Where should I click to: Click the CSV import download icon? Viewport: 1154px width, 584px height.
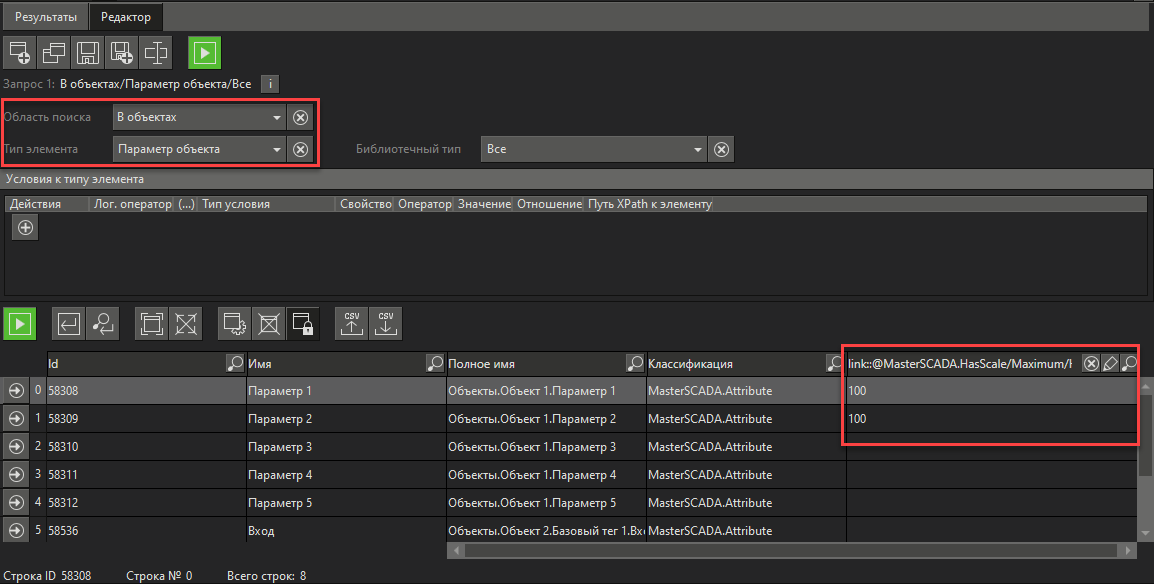point(385,323)
